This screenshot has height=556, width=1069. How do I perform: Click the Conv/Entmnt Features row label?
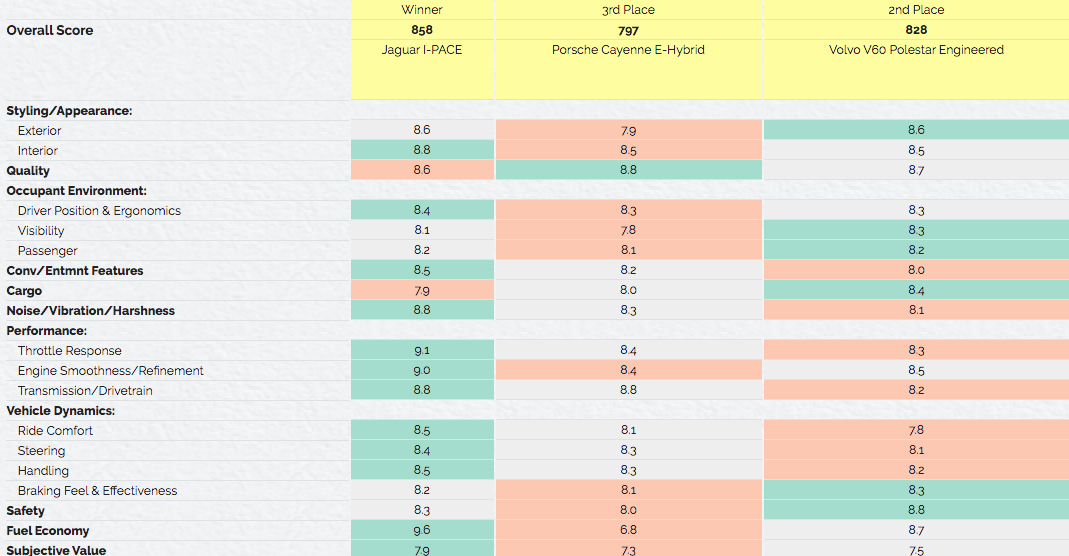tap(75, 271)
